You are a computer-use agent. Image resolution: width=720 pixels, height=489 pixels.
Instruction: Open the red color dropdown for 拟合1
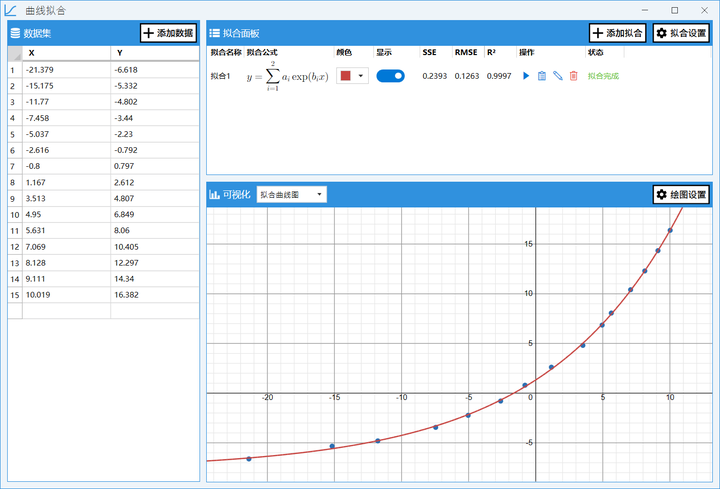352,76
